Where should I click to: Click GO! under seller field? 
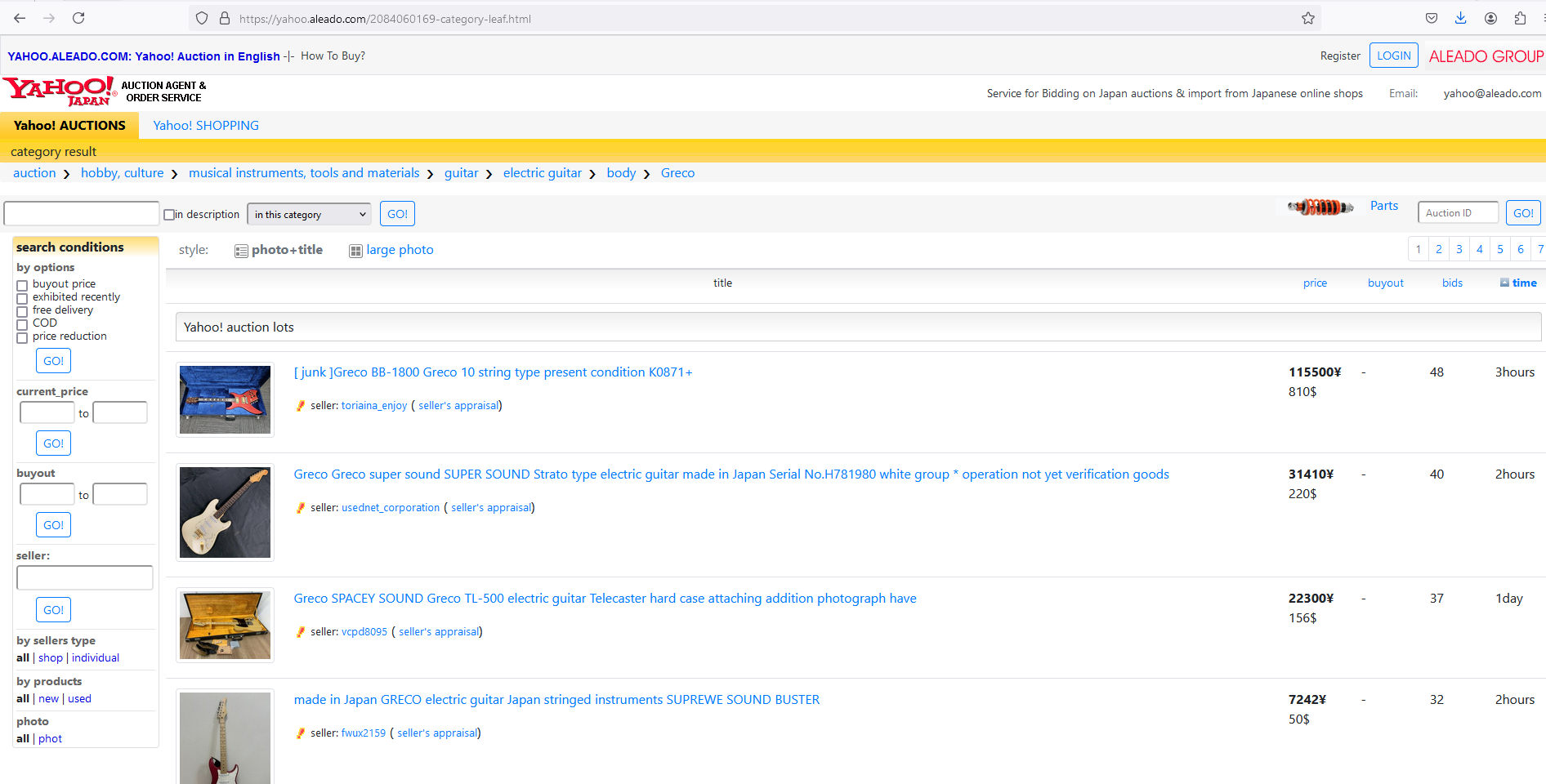coord(53,610)
